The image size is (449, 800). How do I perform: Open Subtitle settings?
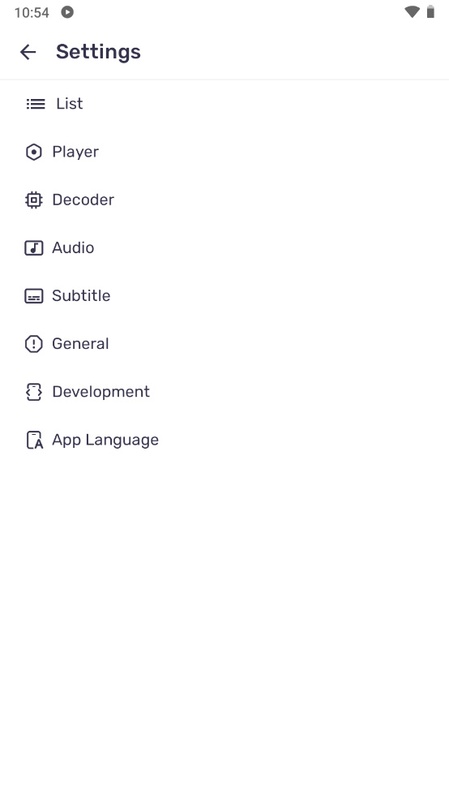224,296
